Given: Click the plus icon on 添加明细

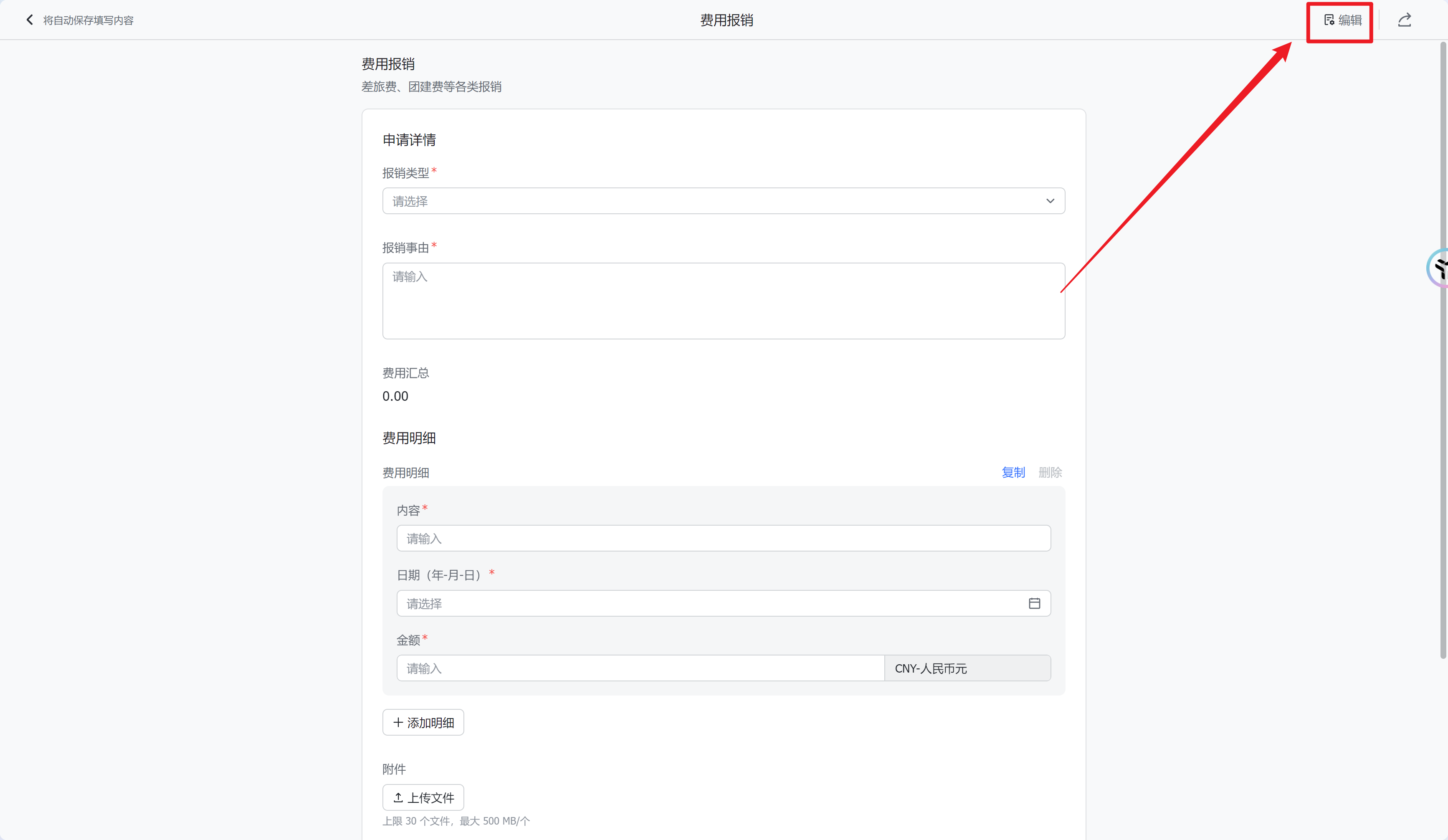Looking at the screenshot, I should (397, 722).
